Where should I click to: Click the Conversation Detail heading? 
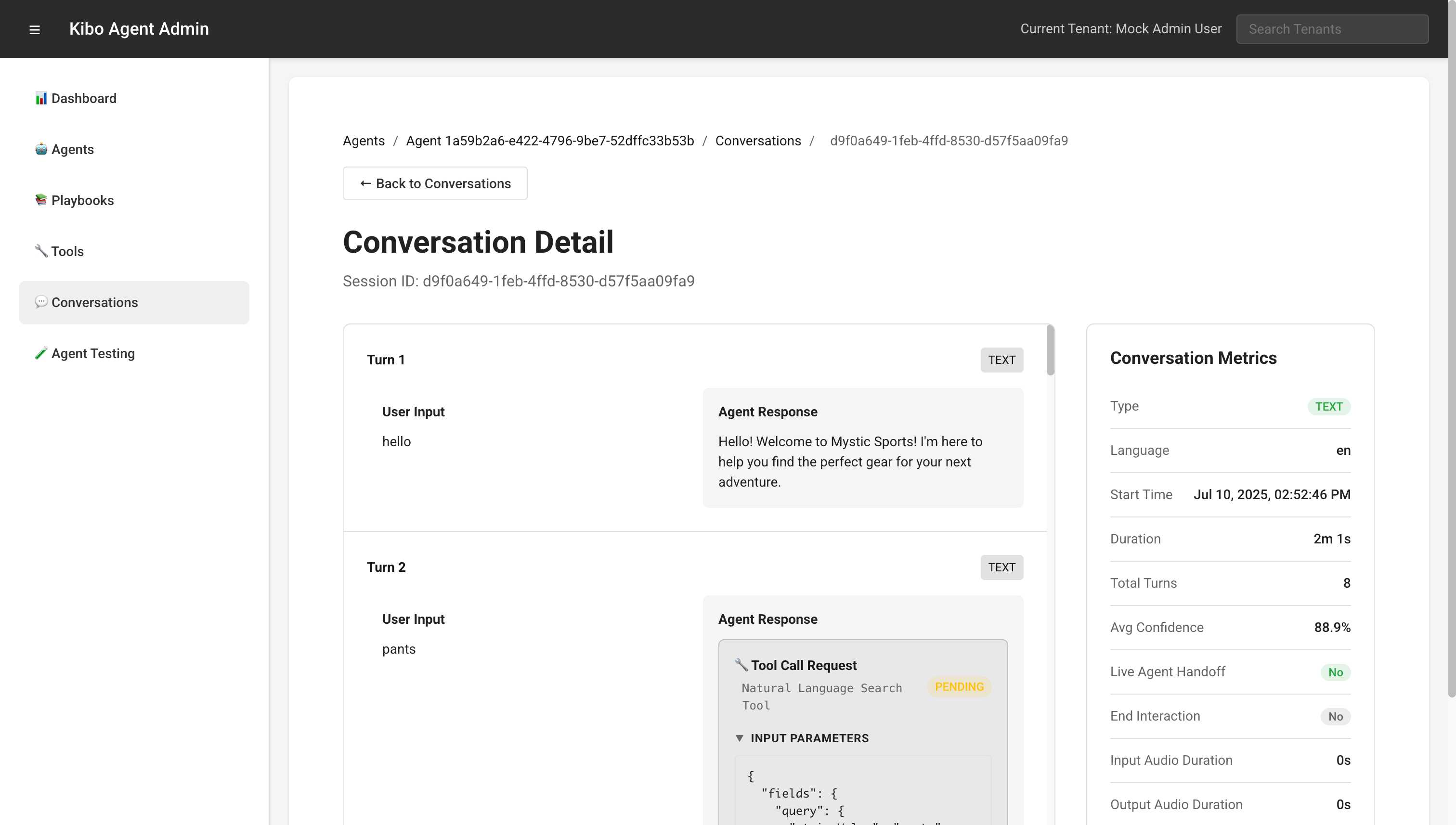(478, 242)
